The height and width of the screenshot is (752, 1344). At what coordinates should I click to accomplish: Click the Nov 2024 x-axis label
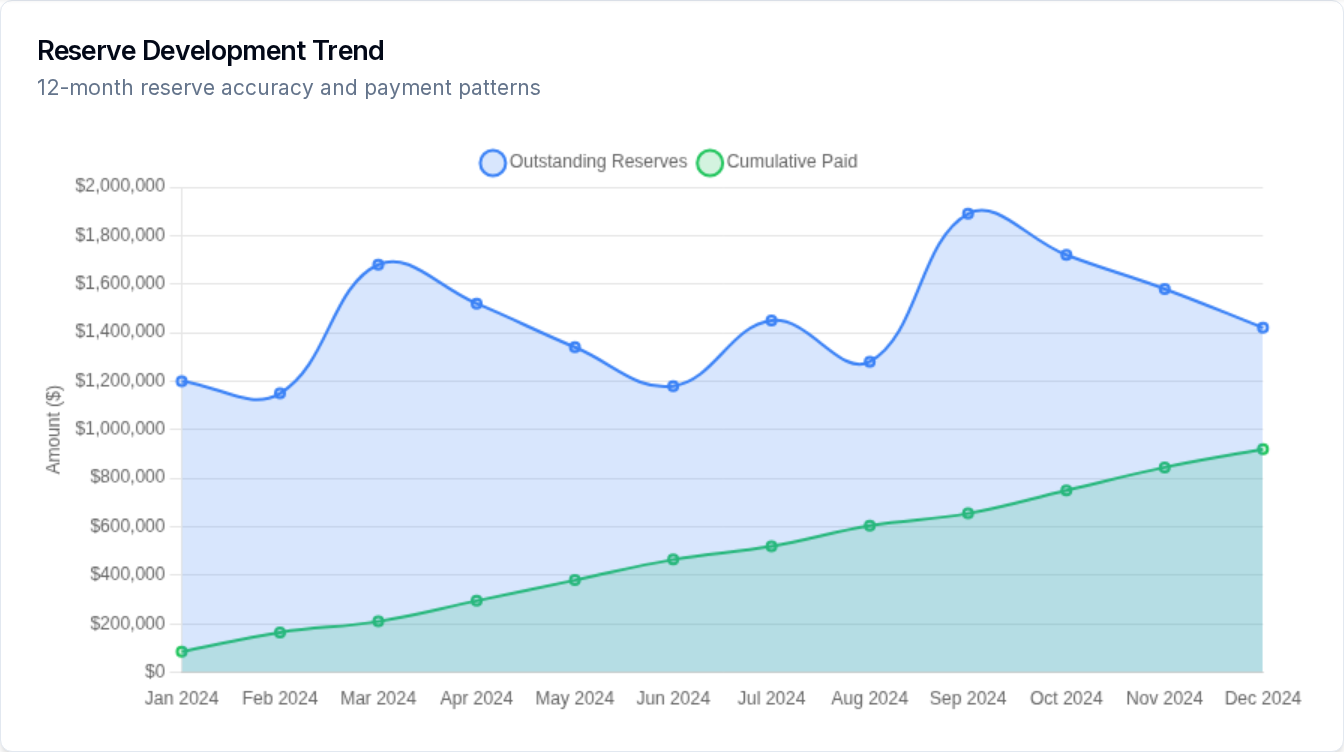point(1164,698)
